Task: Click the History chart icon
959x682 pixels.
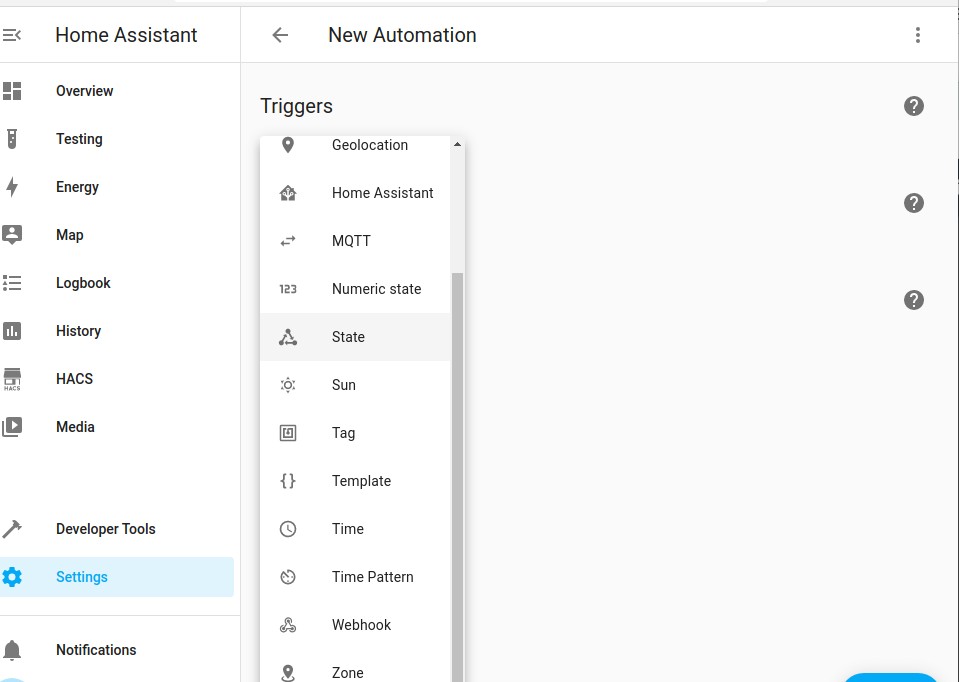Action: point(12,331)
